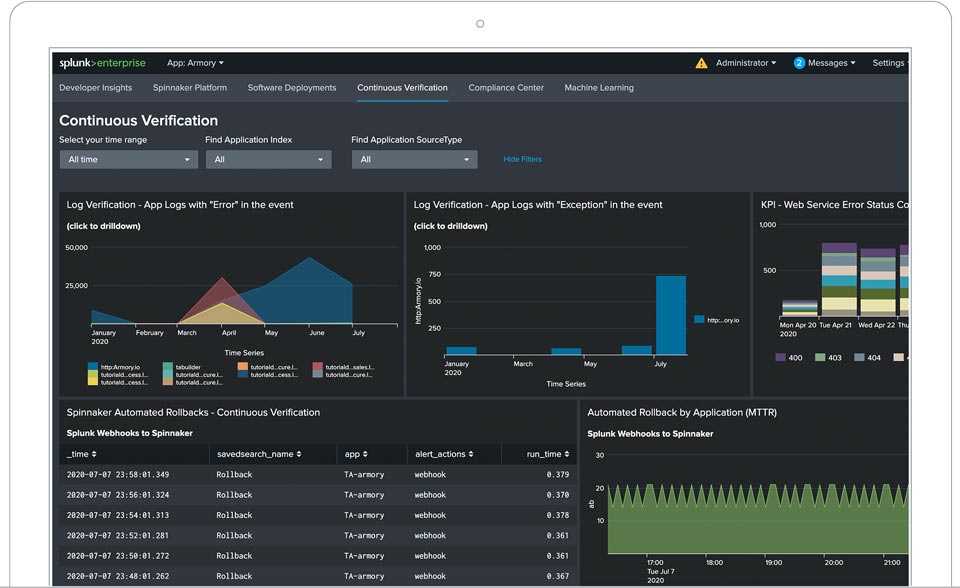The image size is (960, 588).
Task: Click the yellow warning triangle icon
Action: 701,63
